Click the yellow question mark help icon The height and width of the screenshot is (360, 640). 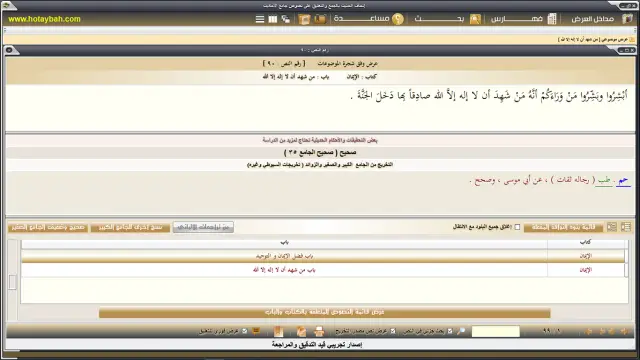click(x=398, y=19)
